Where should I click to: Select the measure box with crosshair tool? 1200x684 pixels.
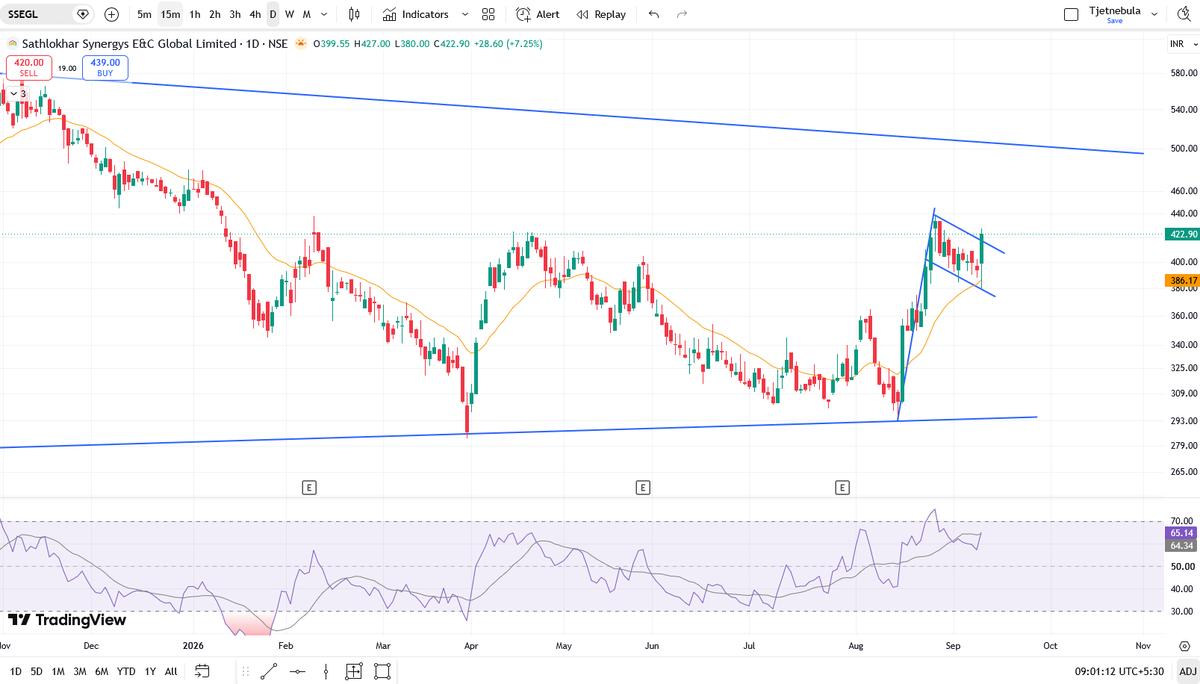click(353, 671)
